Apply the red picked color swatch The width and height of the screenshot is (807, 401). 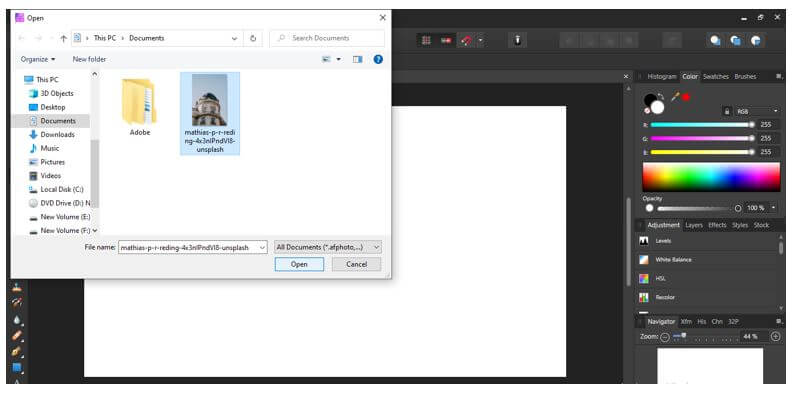pyautogui.click(x=686, y=97)
